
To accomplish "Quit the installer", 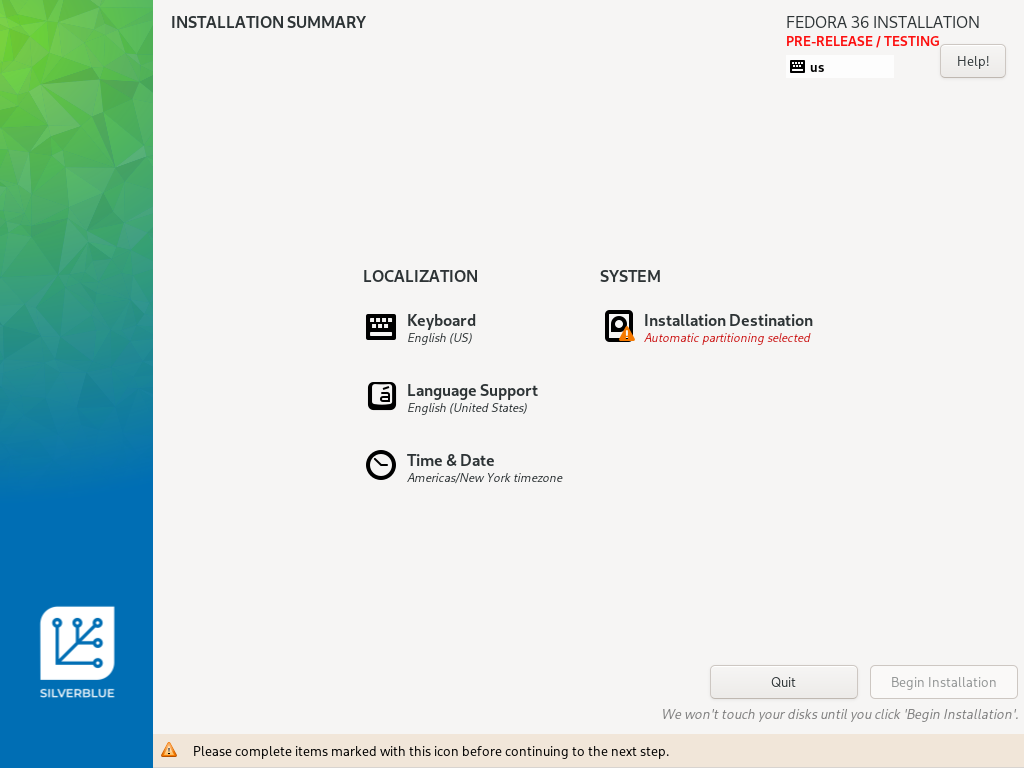I will (784, 682).
